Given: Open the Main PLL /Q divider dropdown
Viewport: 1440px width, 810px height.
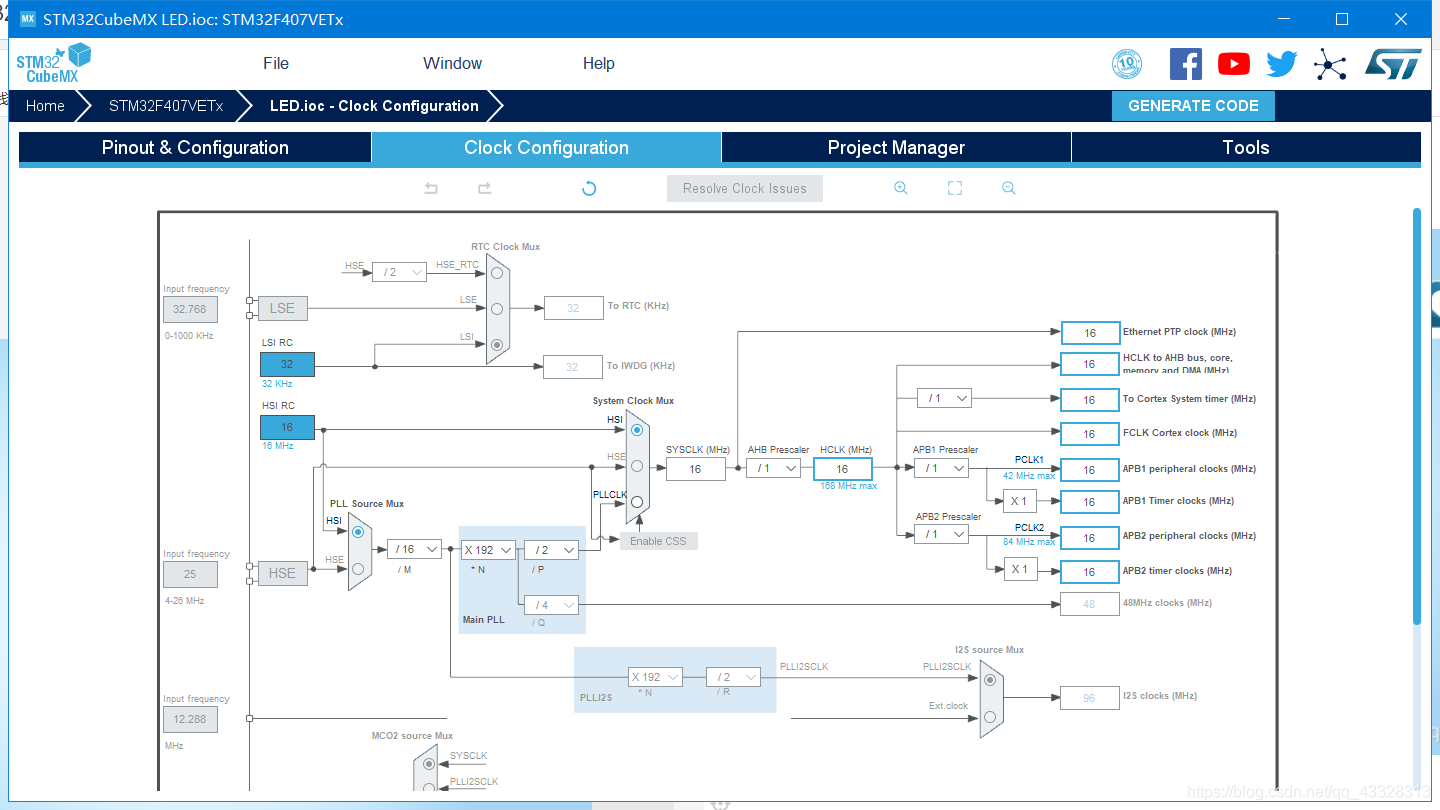Looking at the screenshot, I should coord(551,605).
